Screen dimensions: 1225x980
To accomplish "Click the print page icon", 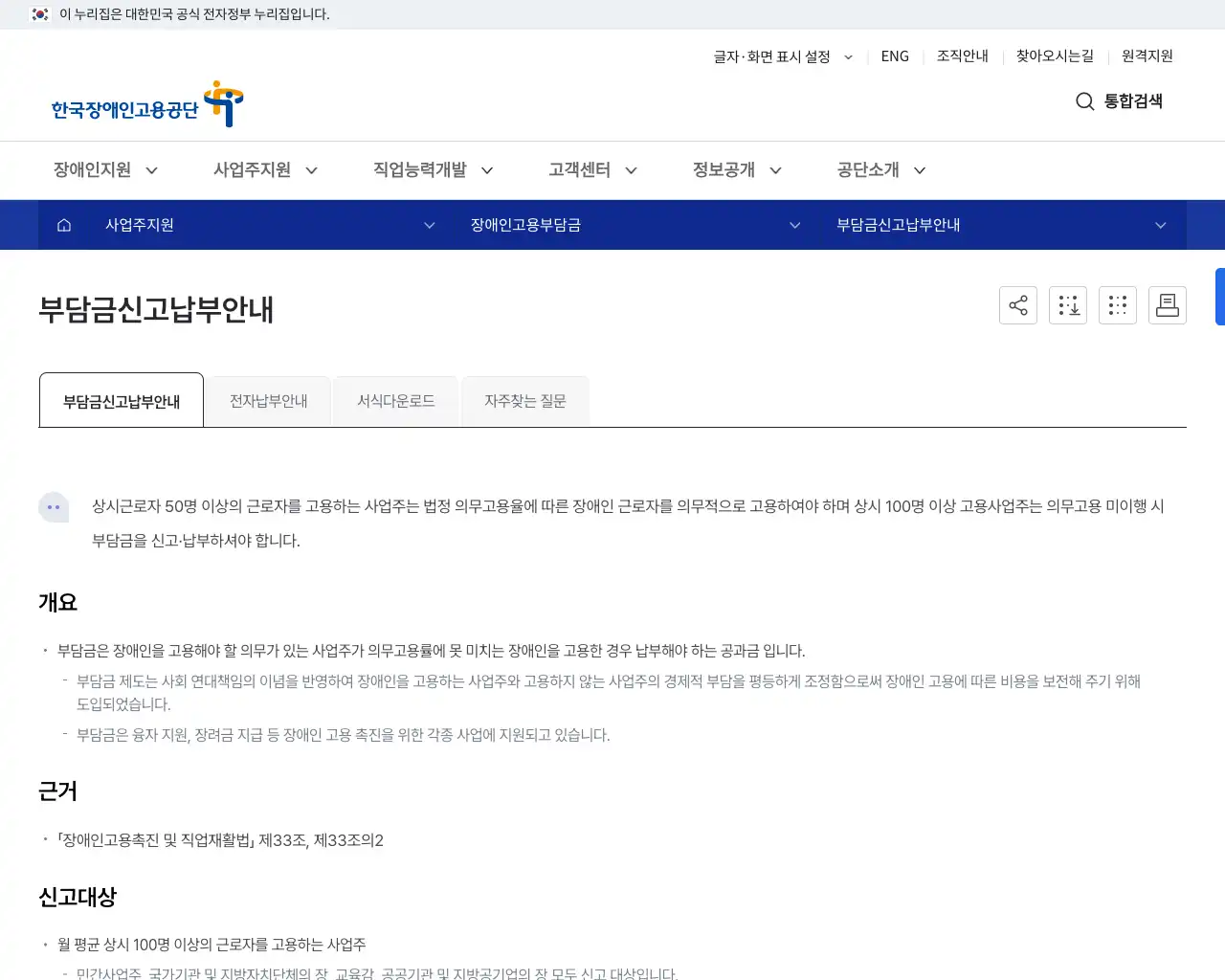I will (1168, 305).
